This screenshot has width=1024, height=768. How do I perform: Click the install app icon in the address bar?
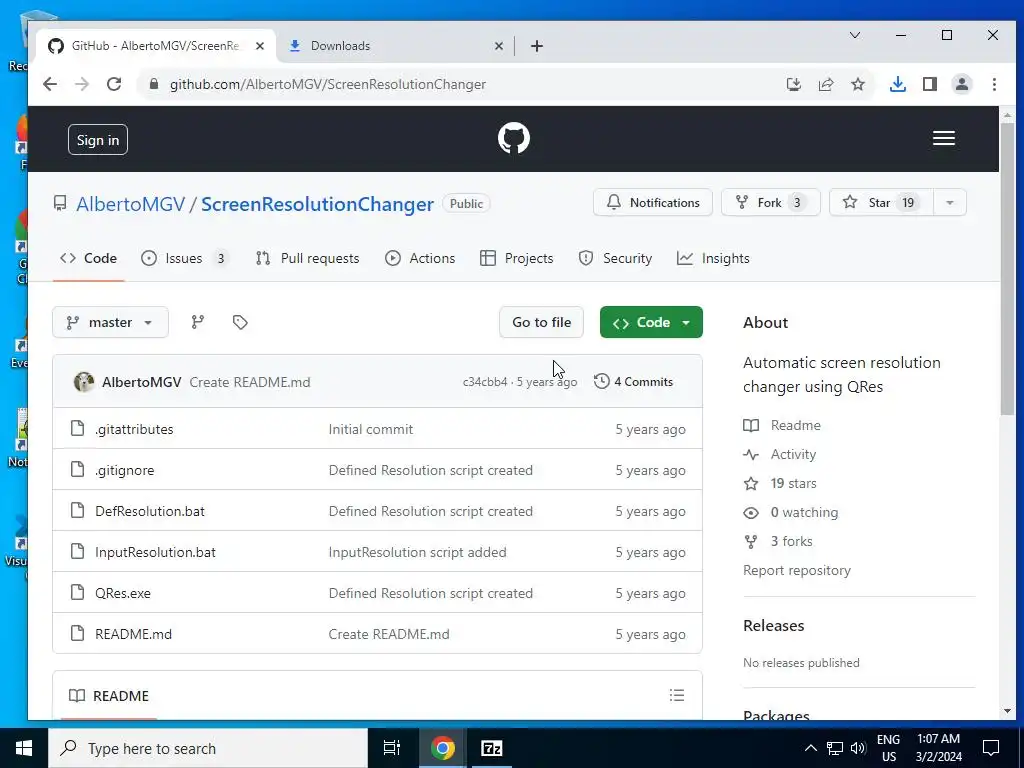[793, 84]
